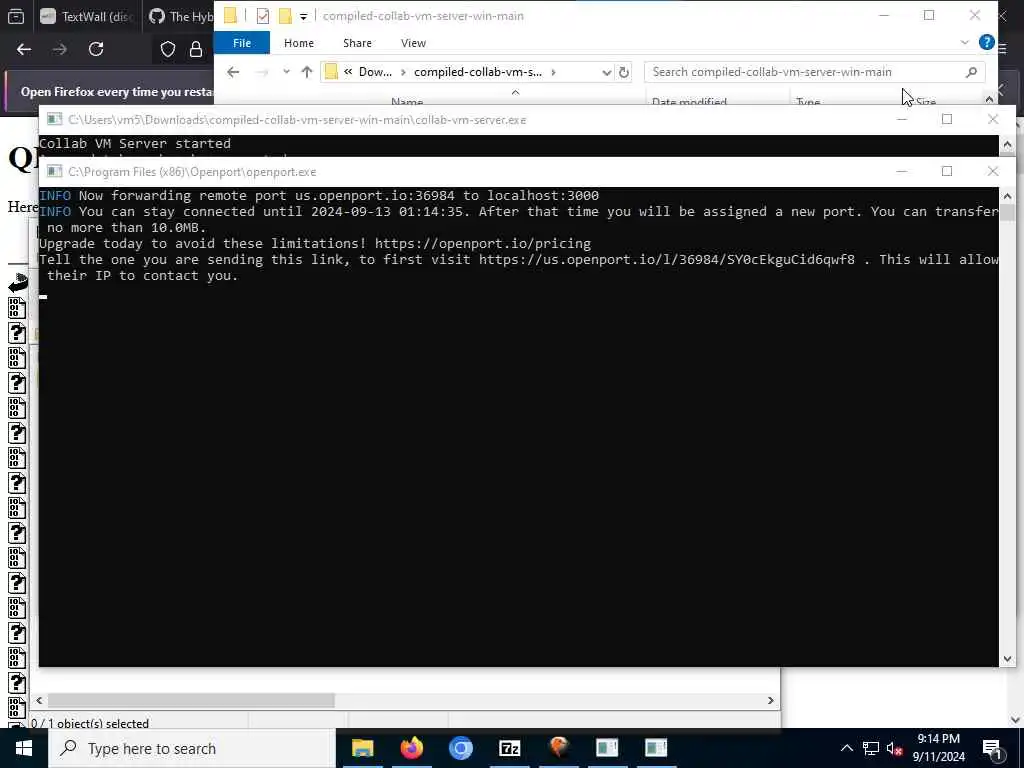1024x768 pixels.
Task: Click the Firefox site padlock icon
Action: 196,49
